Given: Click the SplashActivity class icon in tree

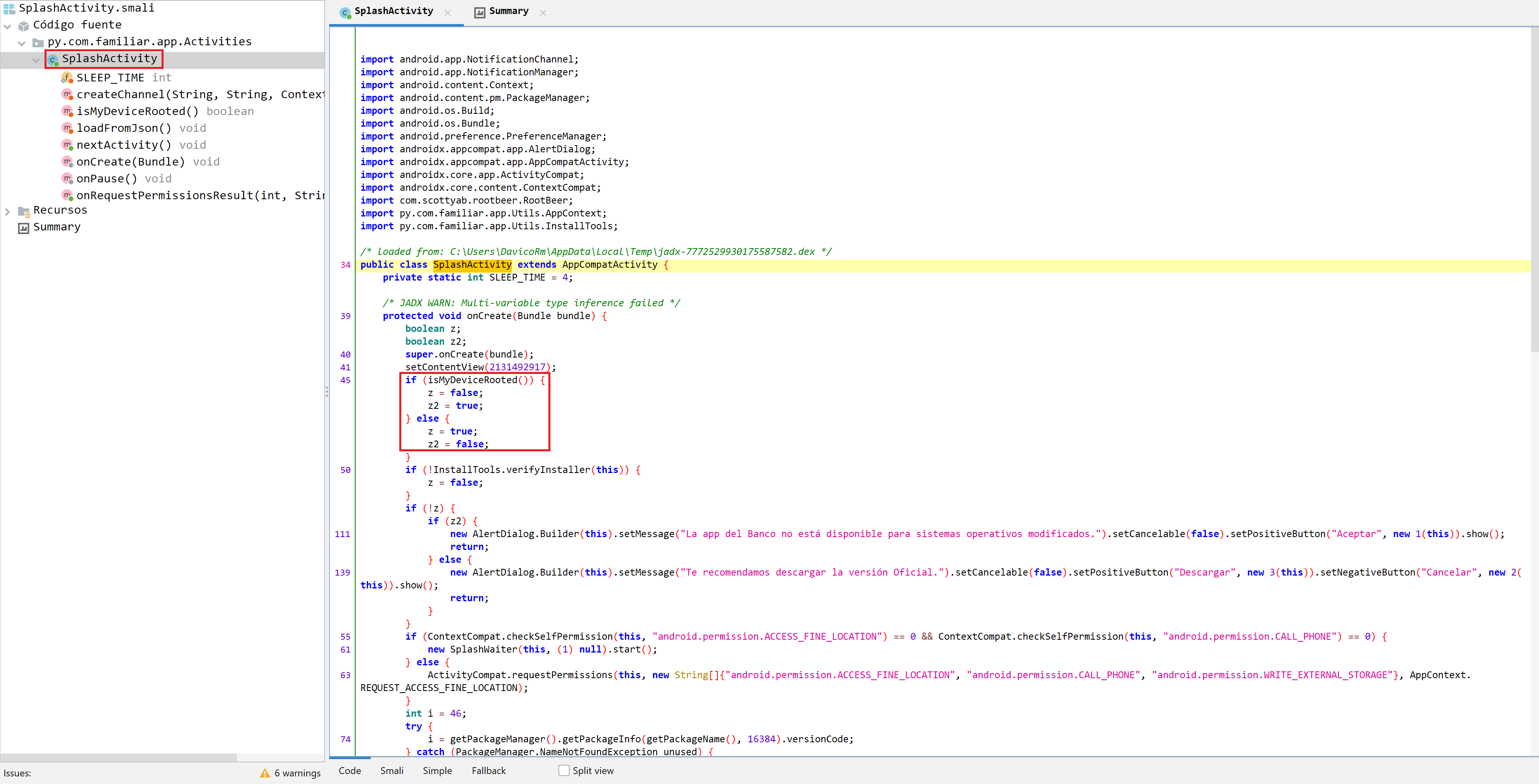Looking at the screenshot, I should point(53,59).
